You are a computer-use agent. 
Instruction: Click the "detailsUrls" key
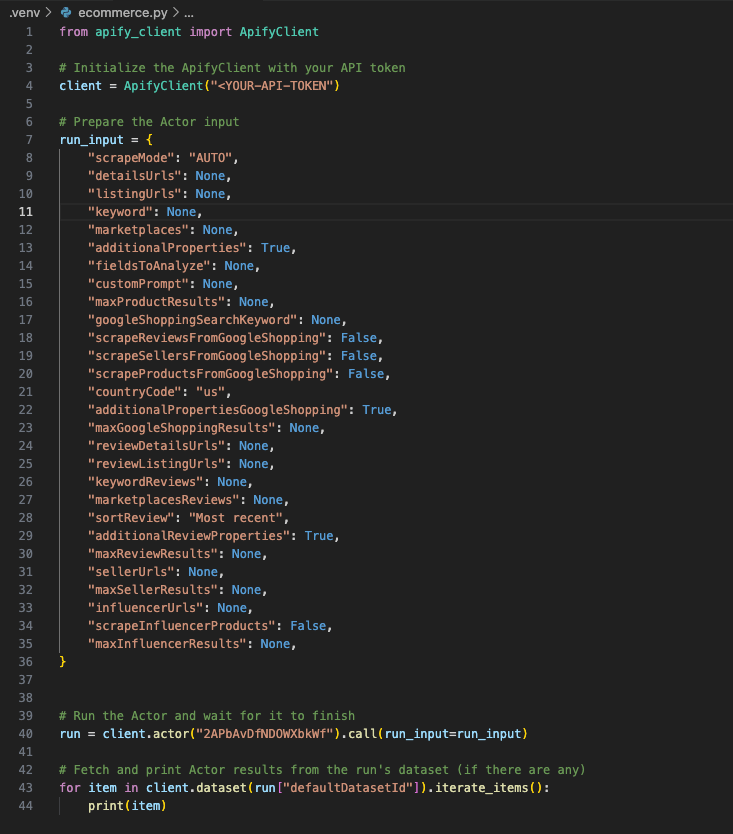(x=135, y=176)
